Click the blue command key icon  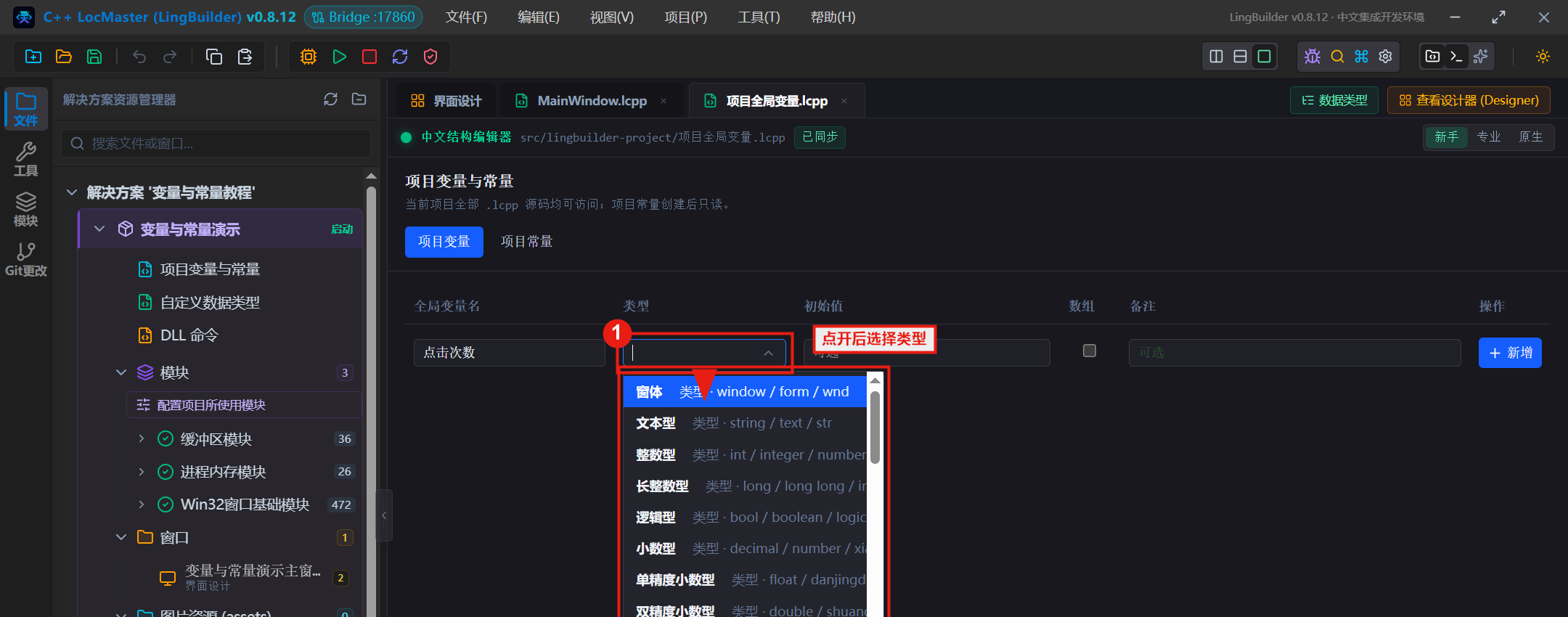pos(1361,57)
